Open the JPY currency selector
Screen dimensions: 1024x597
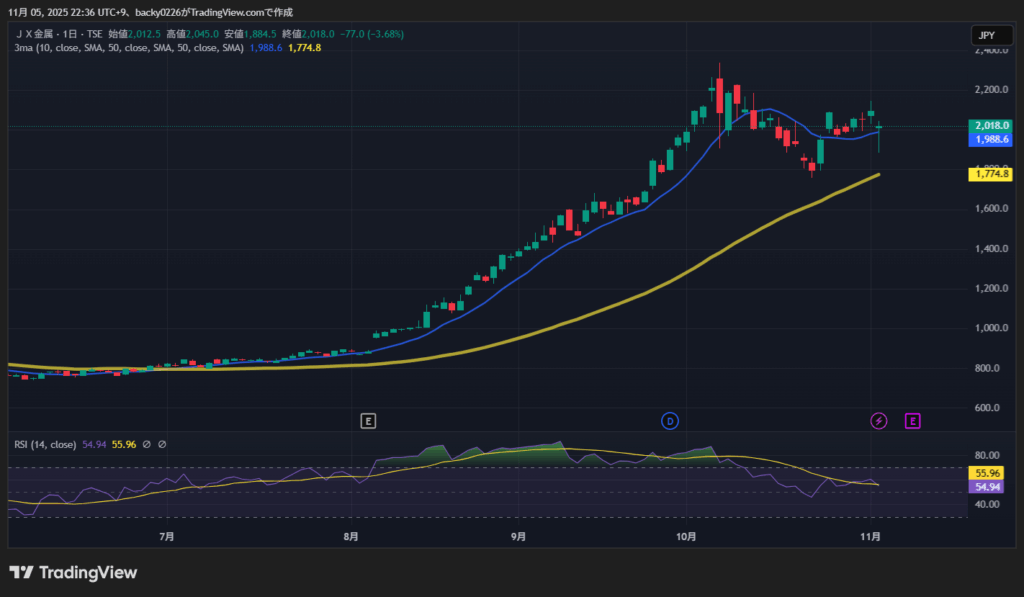coord(986,35)
